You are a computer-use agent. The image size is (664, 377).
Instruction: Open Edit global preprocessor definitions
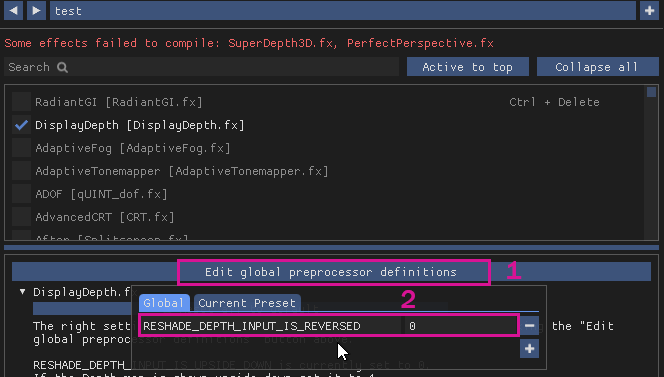331,272
